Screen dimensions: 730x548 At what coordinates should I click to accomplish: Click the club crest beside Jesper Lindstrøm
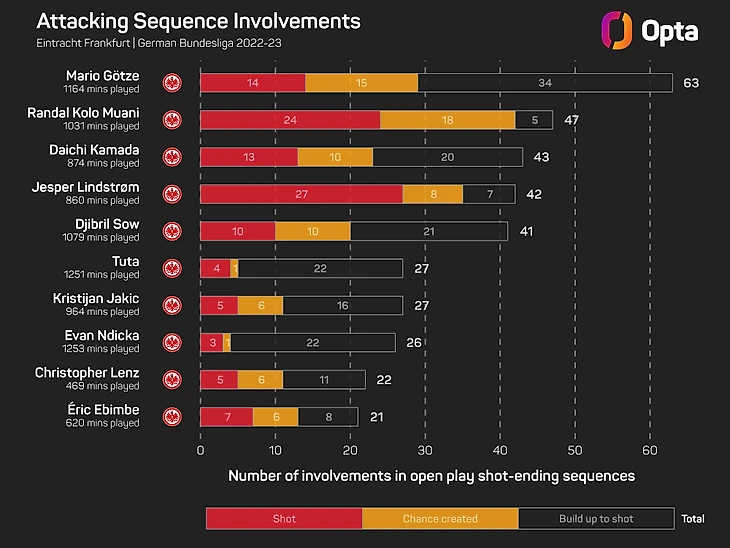(171, 194)
